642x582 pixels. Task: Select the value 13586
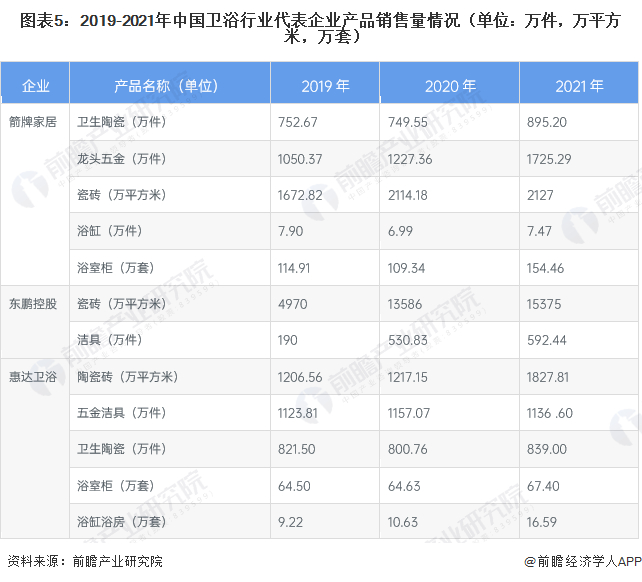(x=405, y=304)
